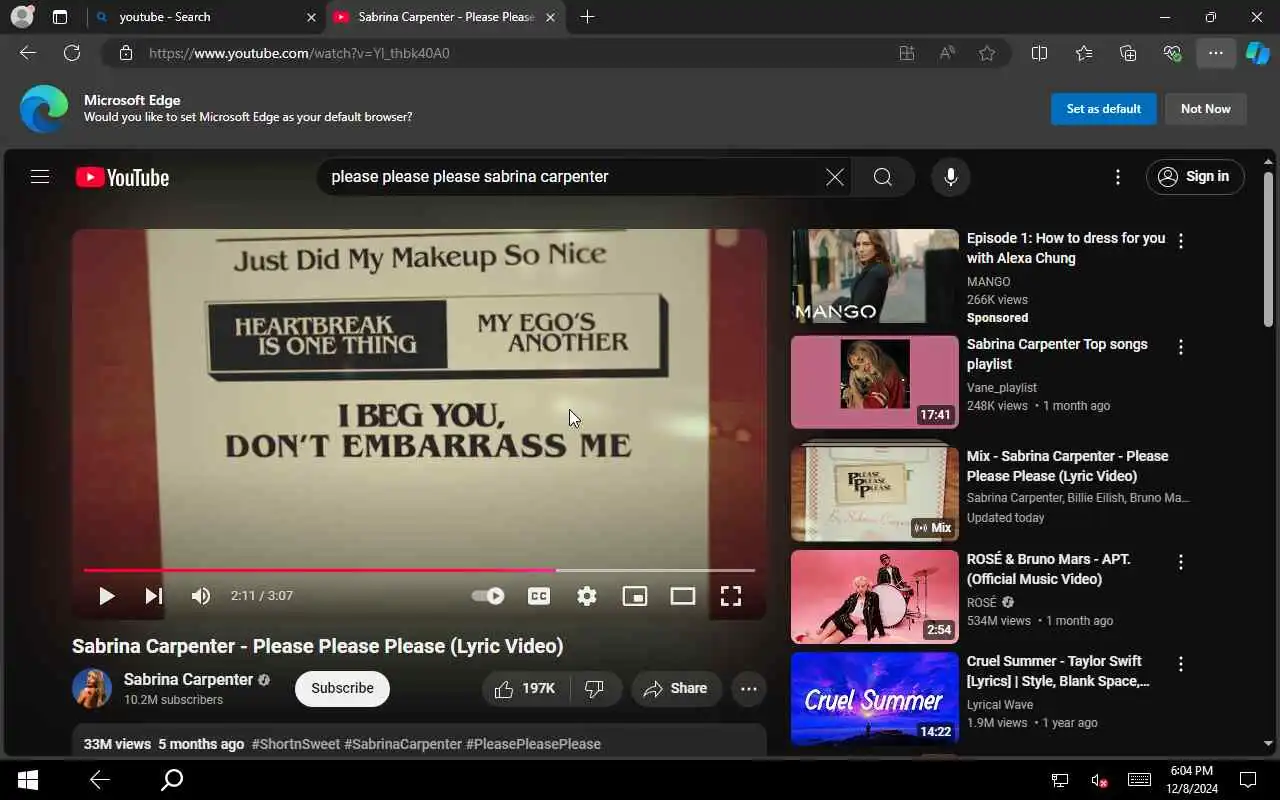Open YouTube settings three-dot menu

point(1117,177)
